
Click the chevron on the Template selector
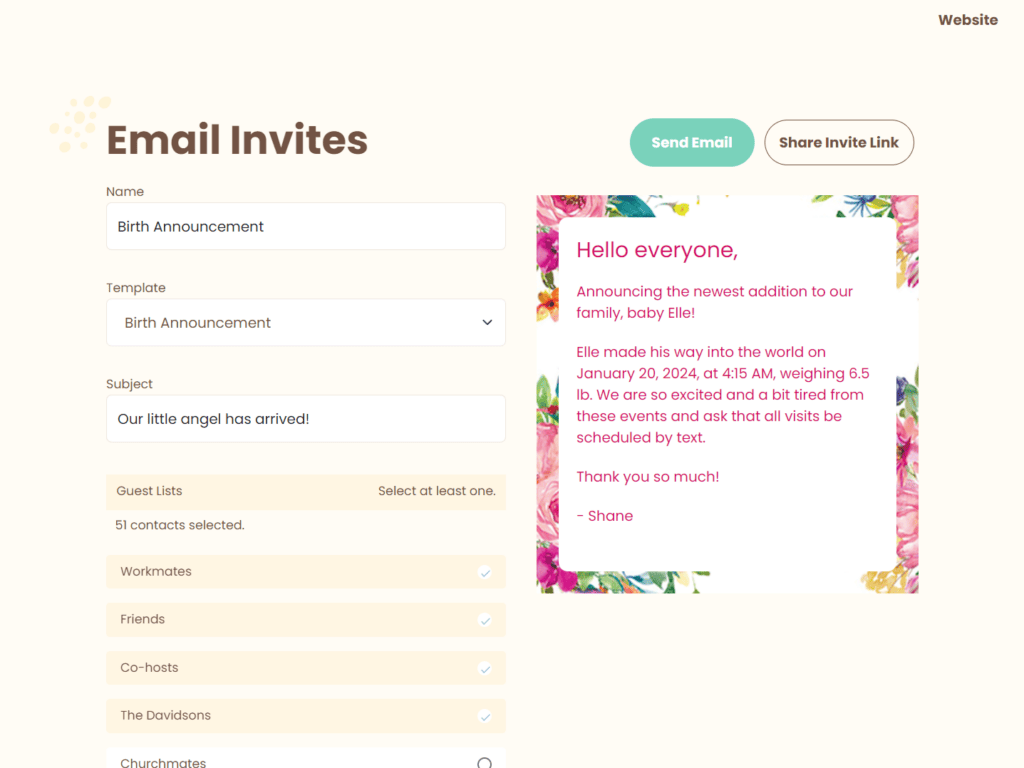pos(487,322)
